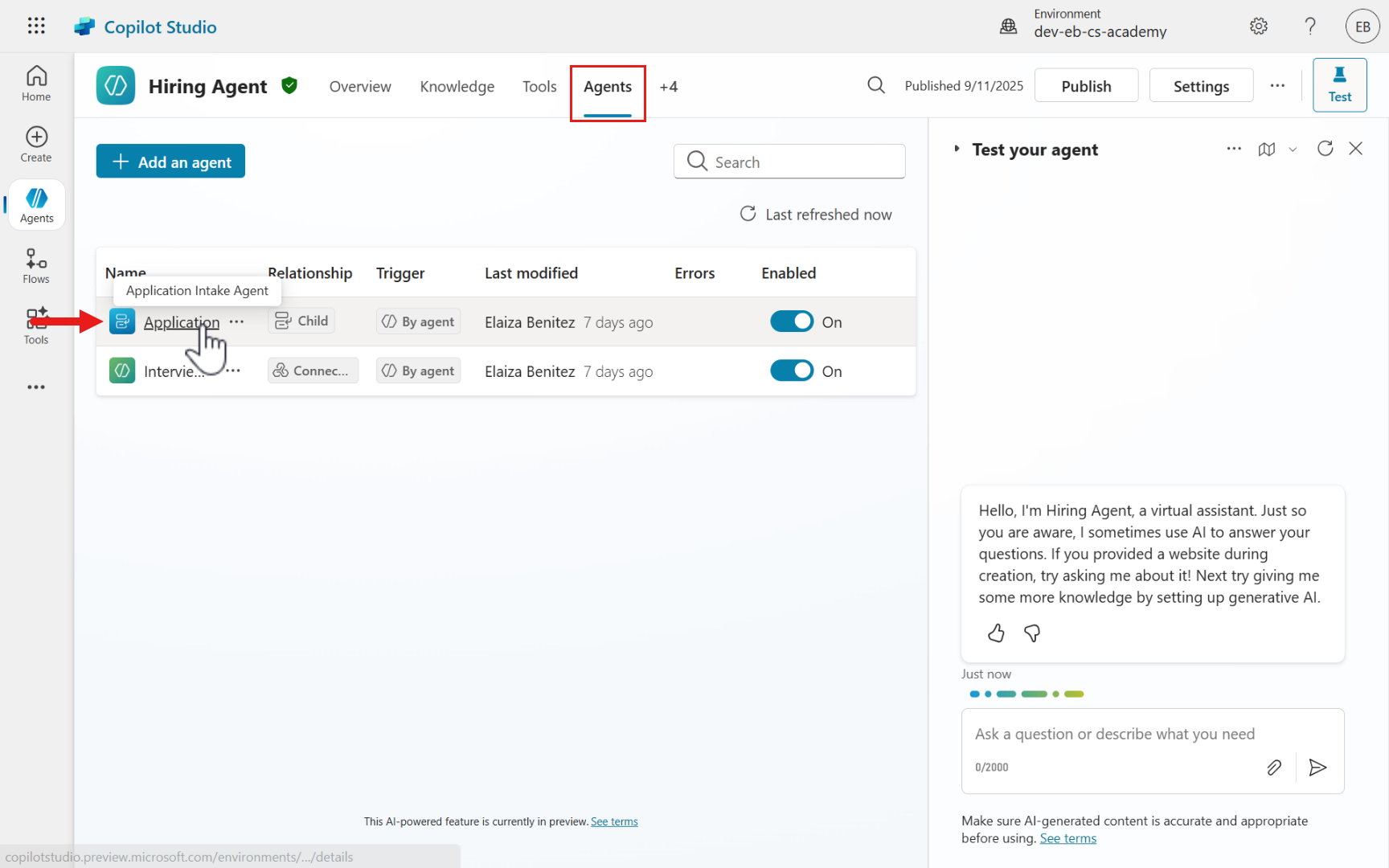
Task: Open the Create sidebar icon
Action: (x=36, y=144)
